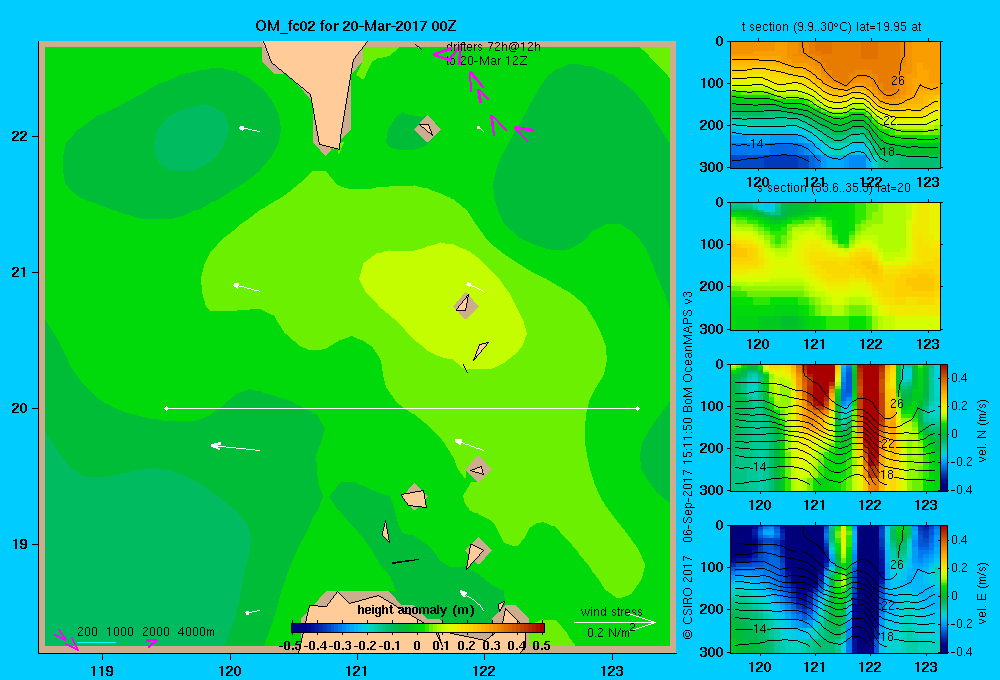
Task: Click latitude label 20 on main map axis
Action: point(20,408)
